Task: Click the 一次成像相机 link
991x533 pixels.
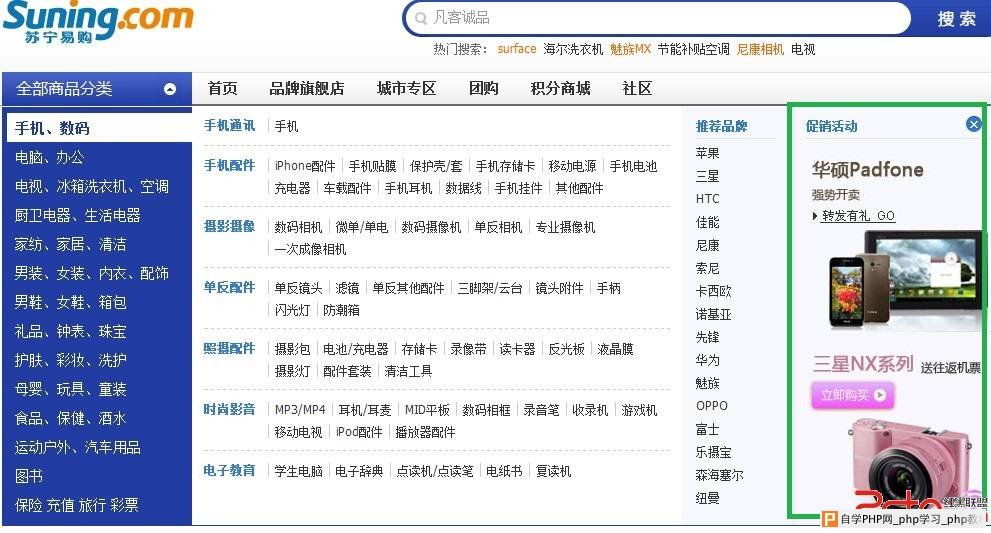Action: (310, 249)
